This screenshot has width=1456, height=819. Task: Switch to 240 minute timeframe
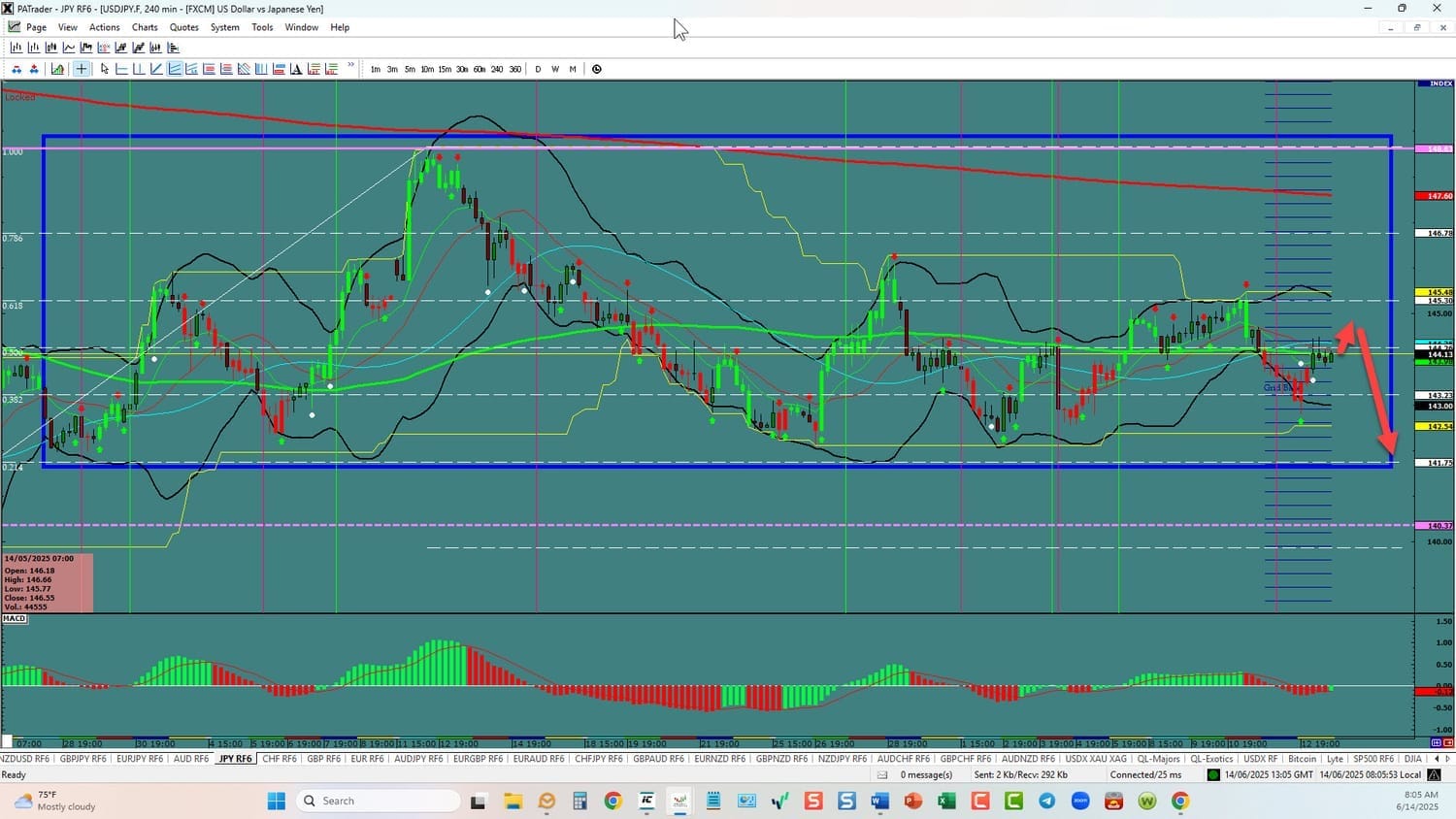coord(497,69)
